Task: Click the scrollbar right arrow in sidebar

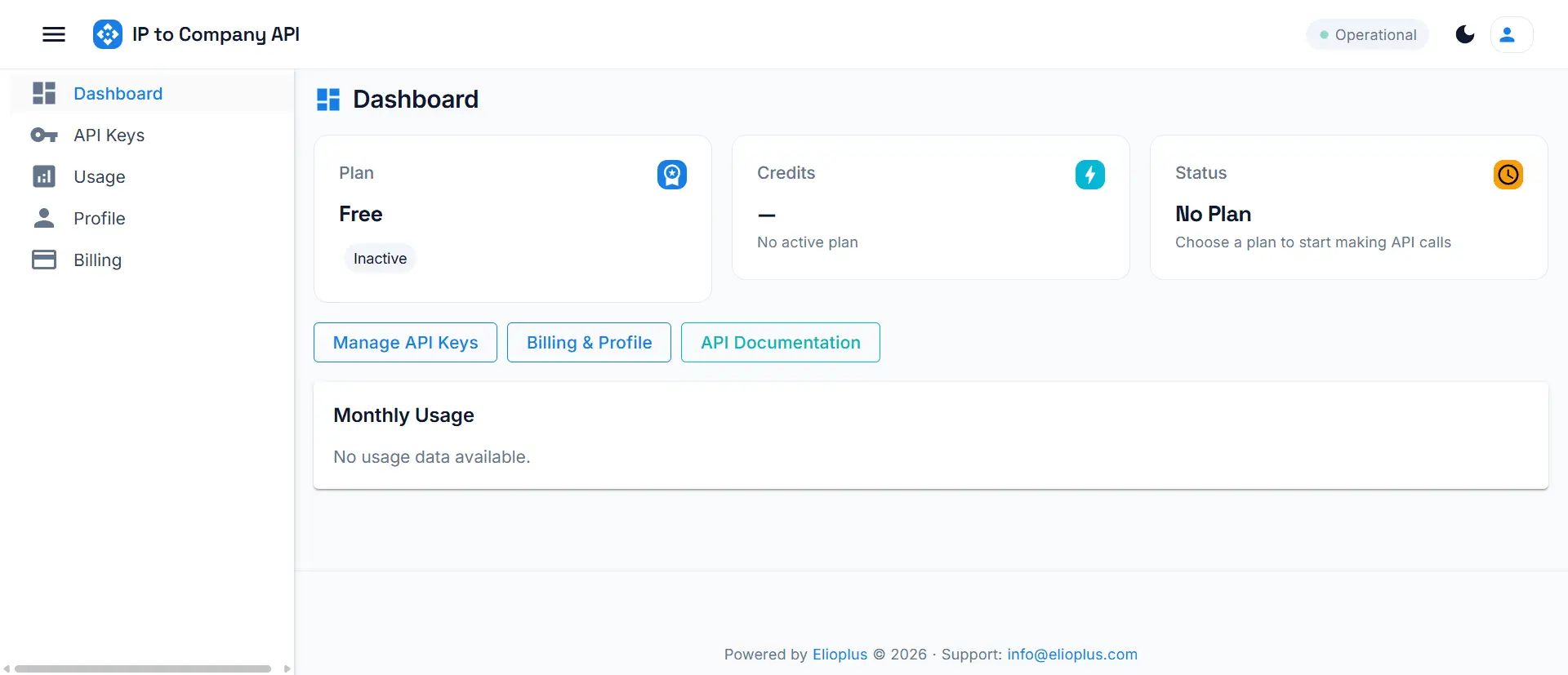Action: tap(287, 668)
